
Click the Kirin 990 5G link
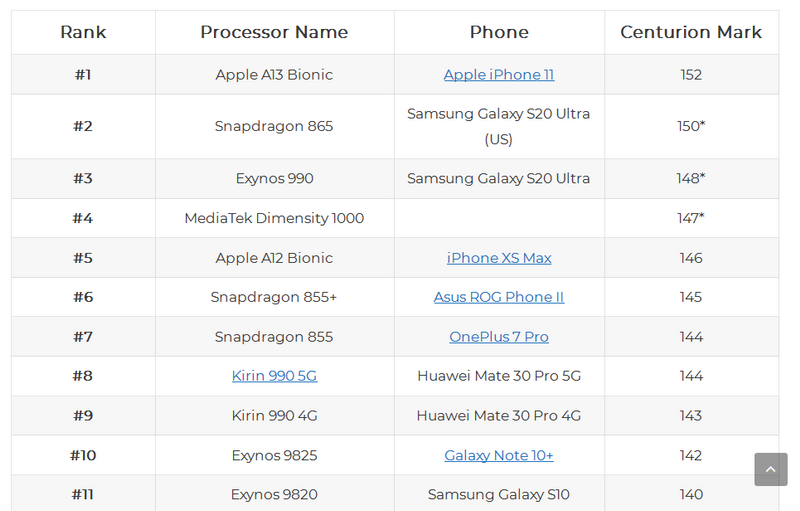pos(274,376)
